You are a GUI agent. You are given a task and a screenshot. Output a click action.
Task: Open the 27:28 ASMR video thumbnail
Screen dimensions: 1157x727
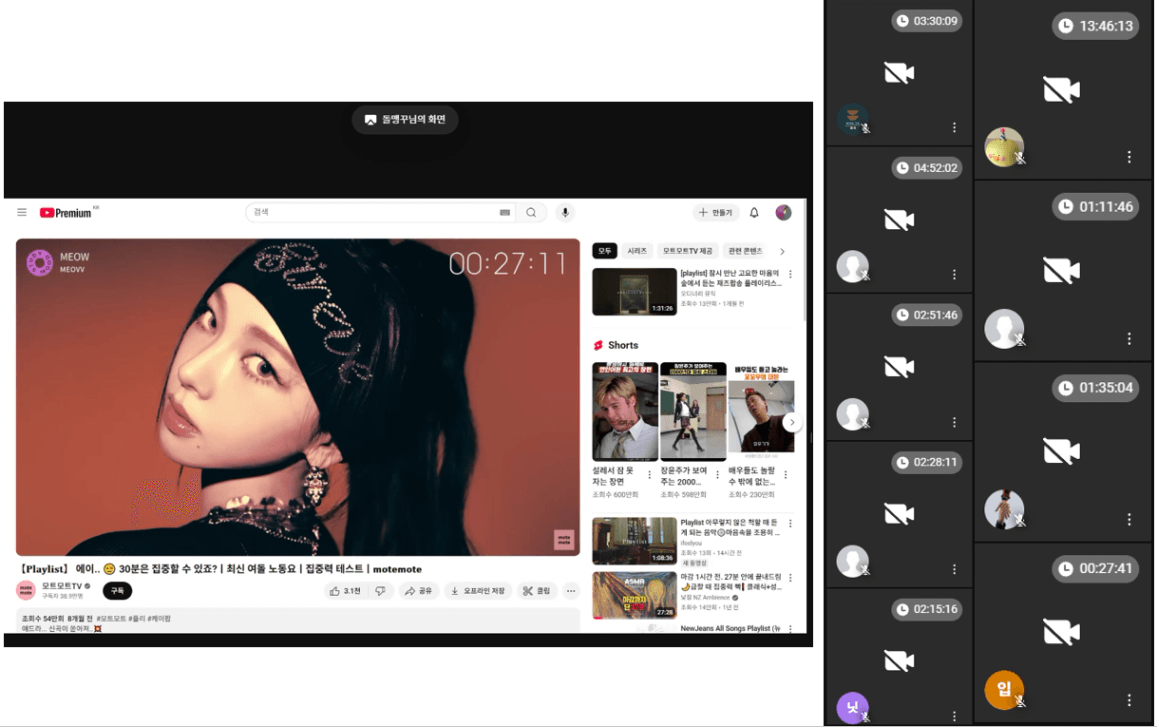635,595
